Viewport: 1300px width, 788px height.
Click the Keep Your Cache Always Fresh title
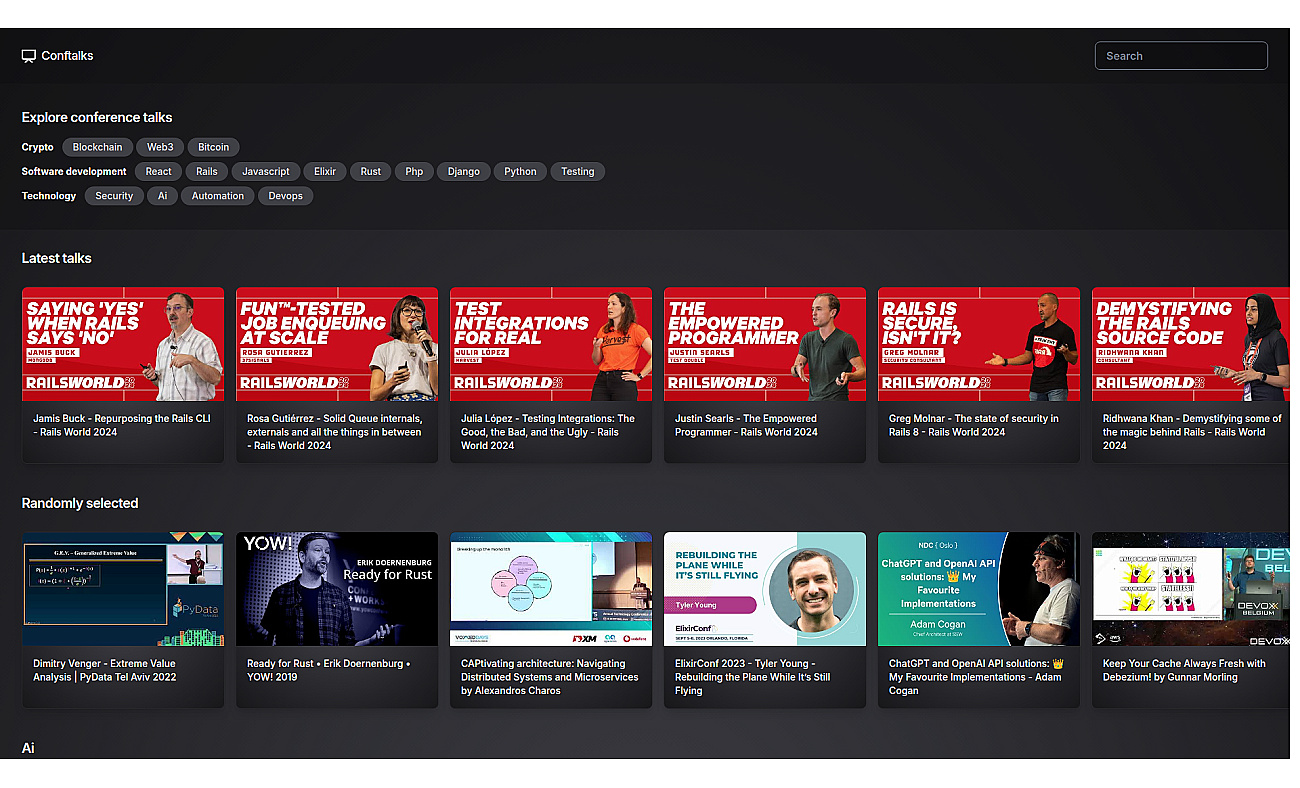(1185, 670)
